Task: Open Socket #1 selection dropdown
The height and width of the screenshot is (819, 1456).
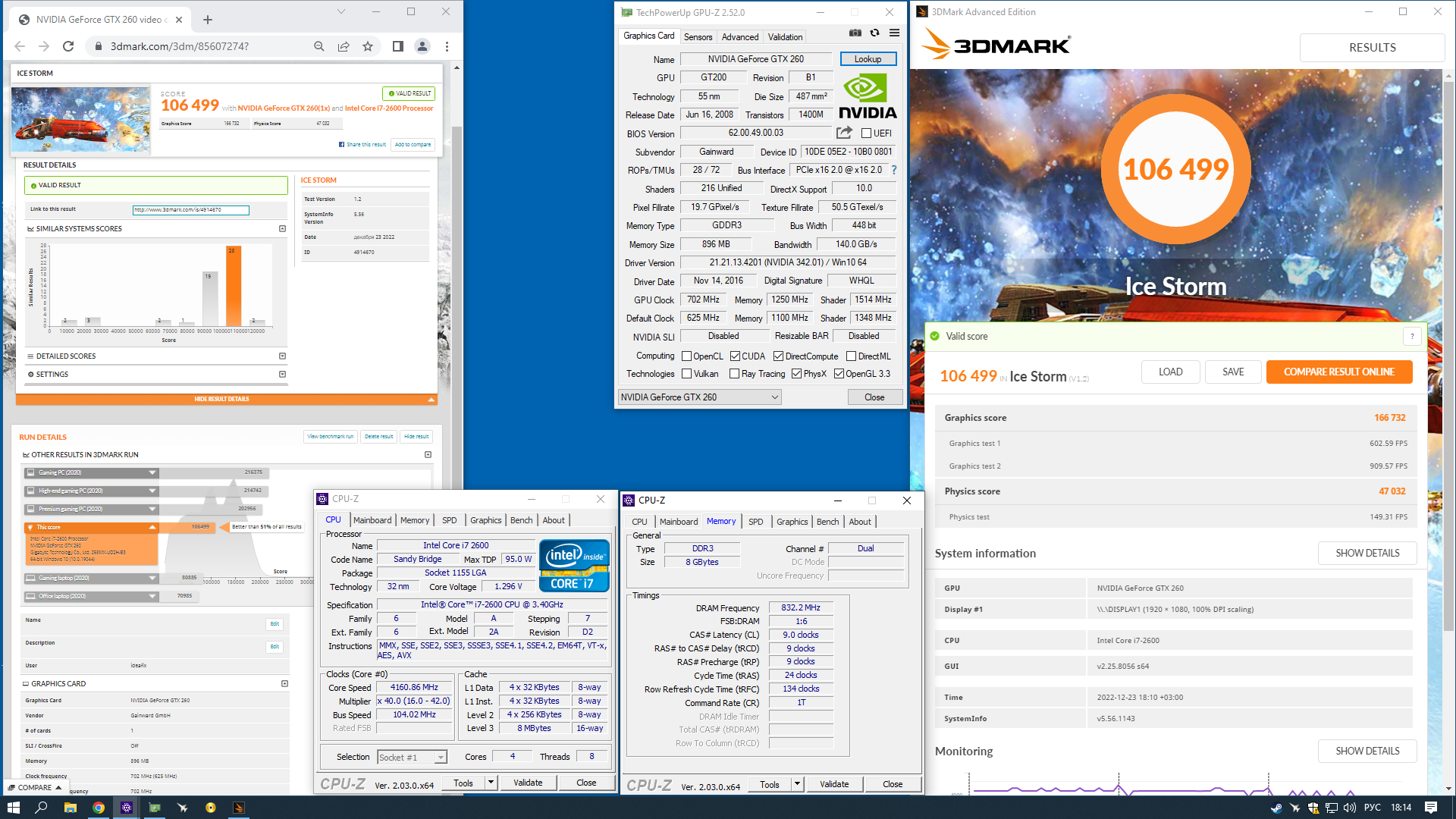Action: click(412, 757)
